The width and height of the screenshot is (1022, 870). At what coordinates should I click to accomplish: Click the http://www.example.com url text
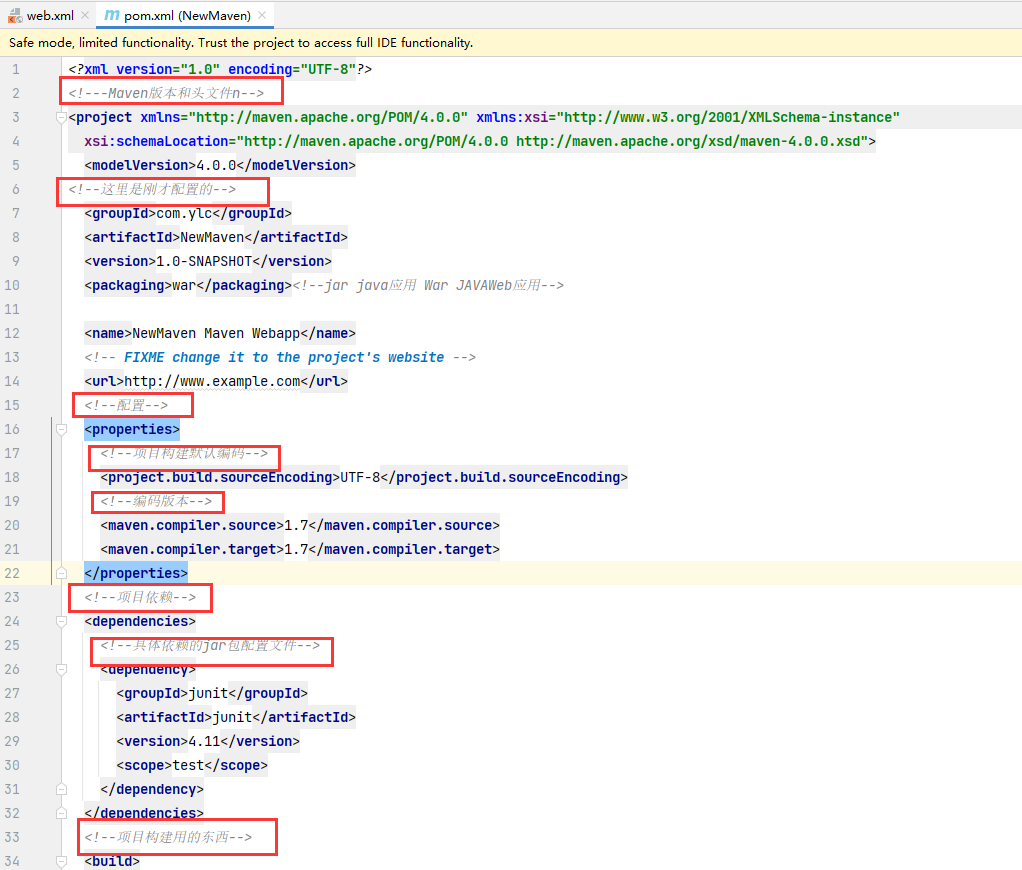[x=212, y=381]
